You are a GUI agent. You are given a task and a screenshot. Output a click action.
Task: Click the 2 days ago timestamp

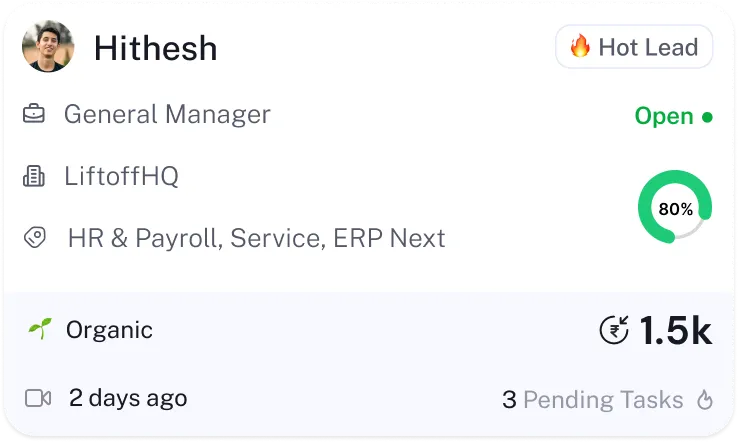pos(128,398)
